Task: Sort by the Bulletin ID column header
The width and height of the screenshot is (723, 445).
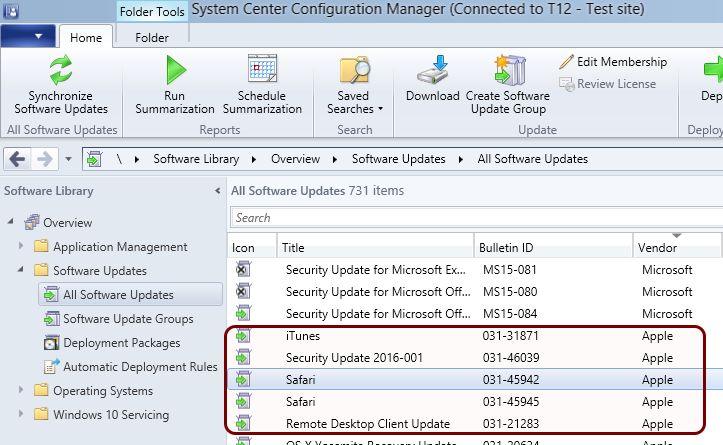Action: coord(553,248)
